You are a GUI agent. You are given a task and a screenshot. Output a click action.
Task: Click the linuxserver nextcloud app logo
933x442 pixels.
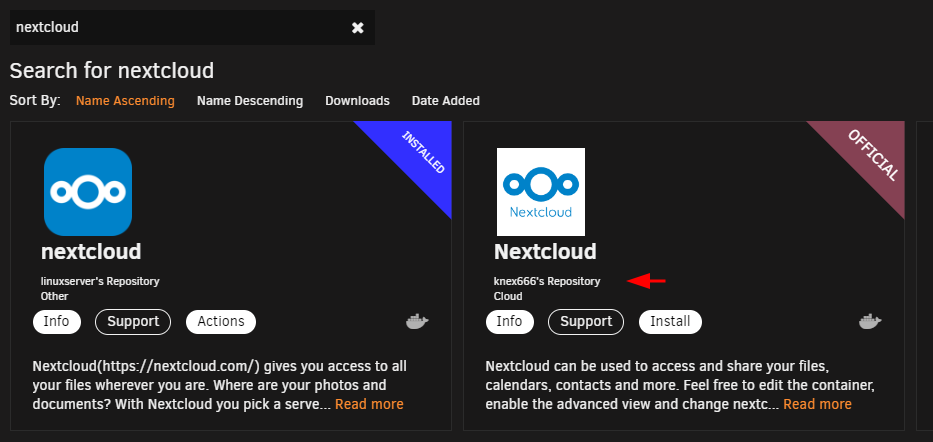click(x=88, y=192)
